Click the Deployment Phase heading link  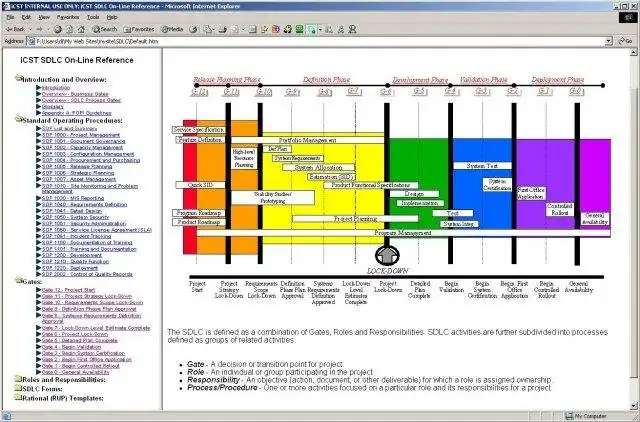tap(558, 80)
